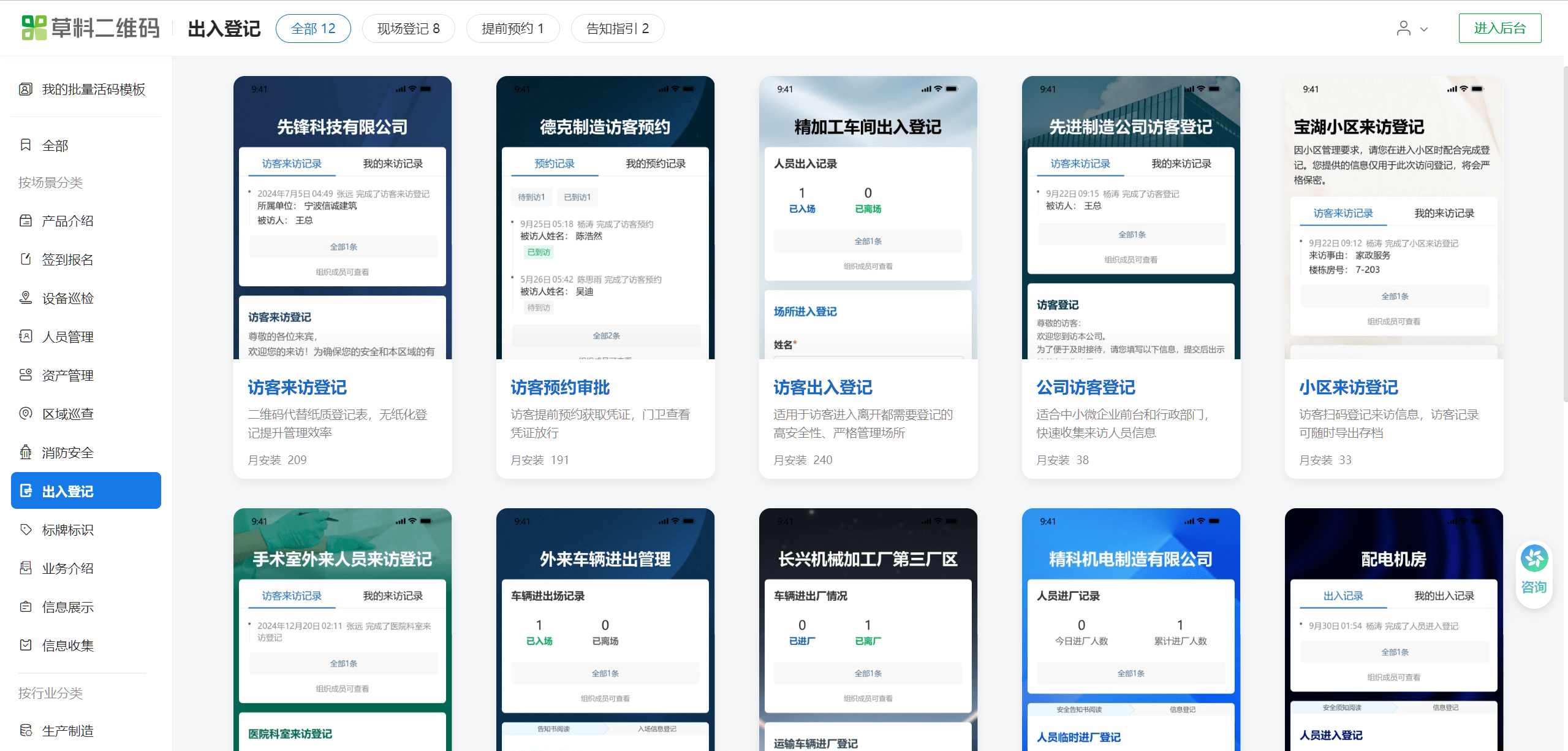Select 资产管理 sidebar icon
This screenshot has height=751, width=1568.
pyautogui.click(x=26, y=375)
